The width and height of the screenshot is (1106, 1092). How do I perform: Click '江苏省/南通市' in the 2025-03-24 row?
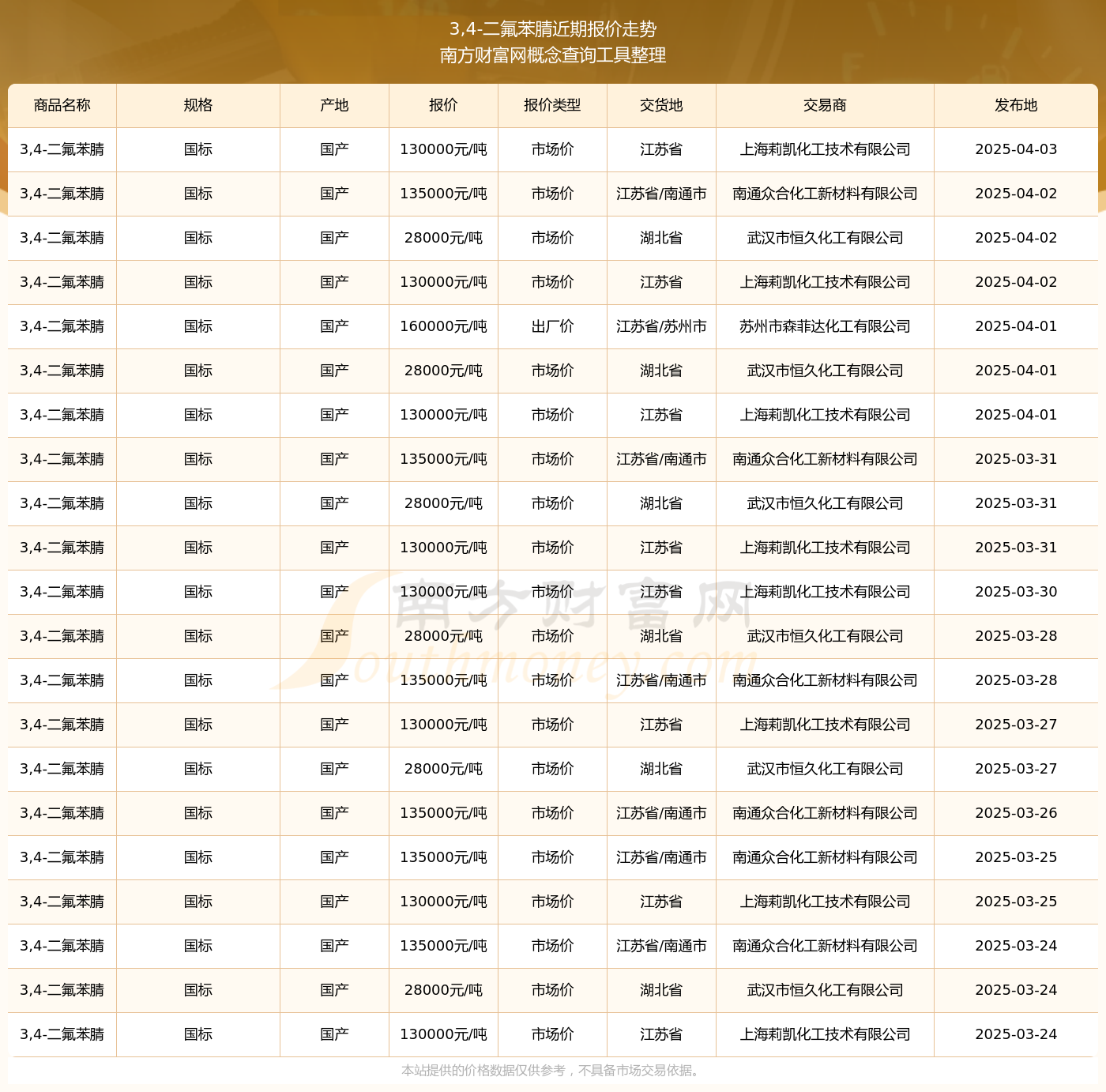[661, 946]
